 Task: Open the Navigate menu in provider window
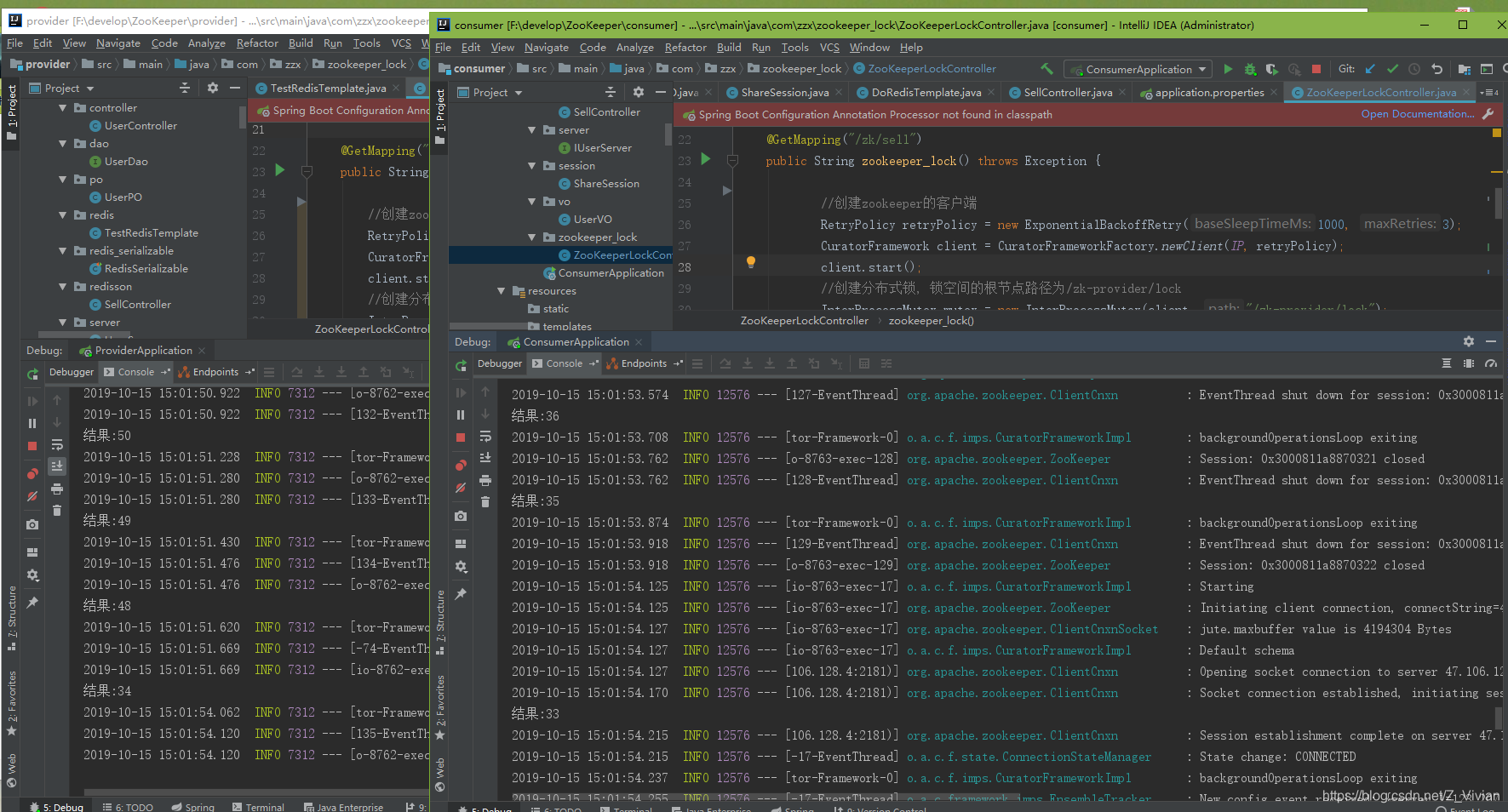(x=118, y=43)
